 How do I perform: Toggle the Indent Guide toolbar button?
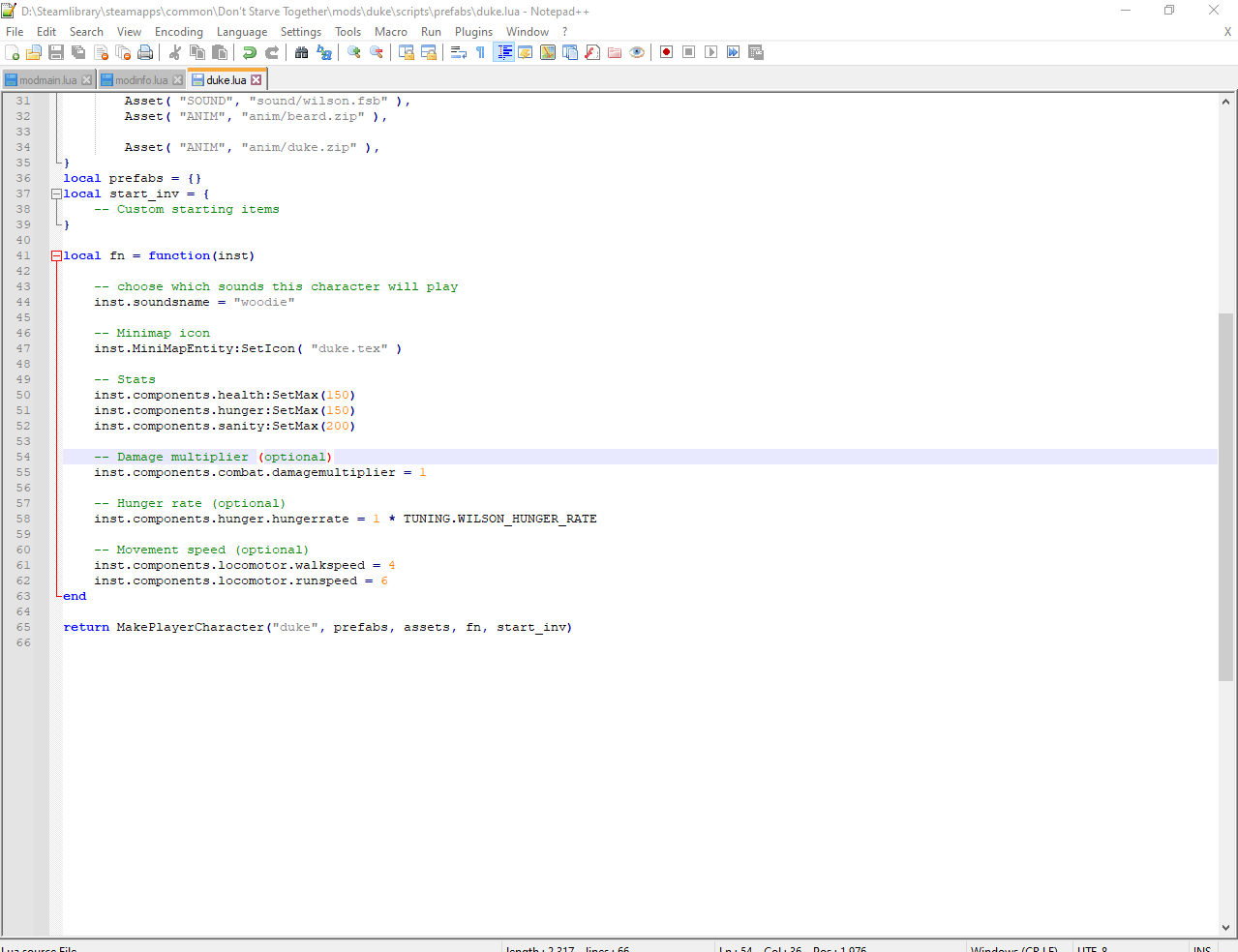click(x=503, y=52)
